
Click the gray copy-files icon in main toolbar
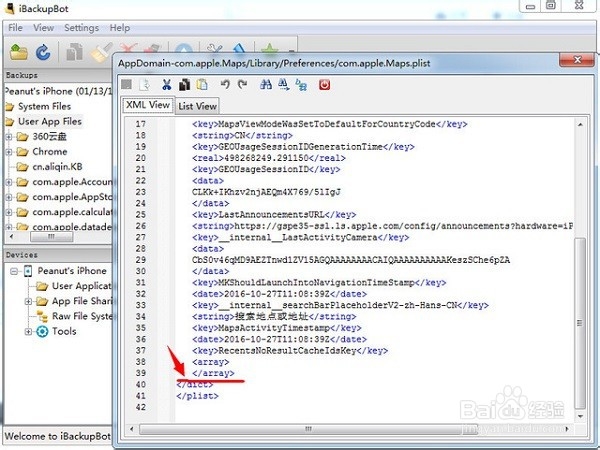pos(74,52)
